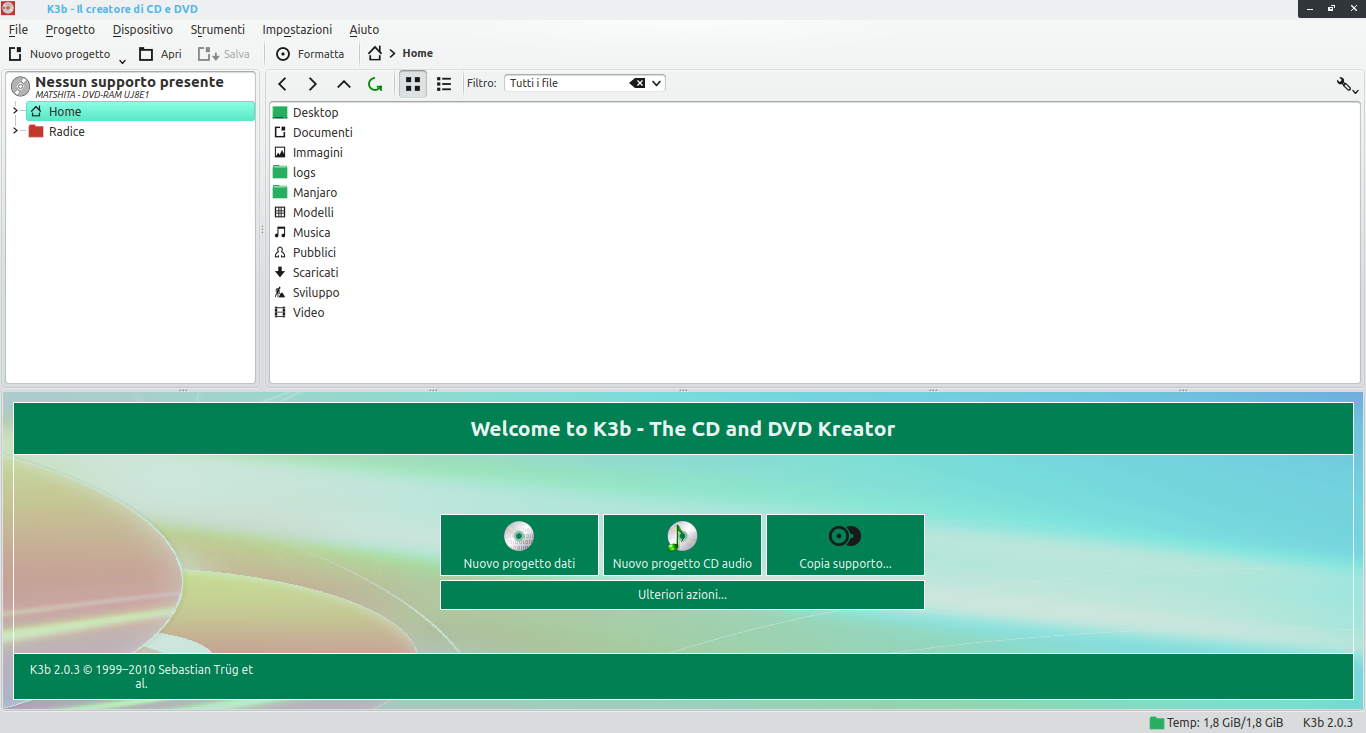This screenshot has width=1366, height=733.
Task: Click the Nessun supporto presente disc icon
Action: tap(20, 86)
